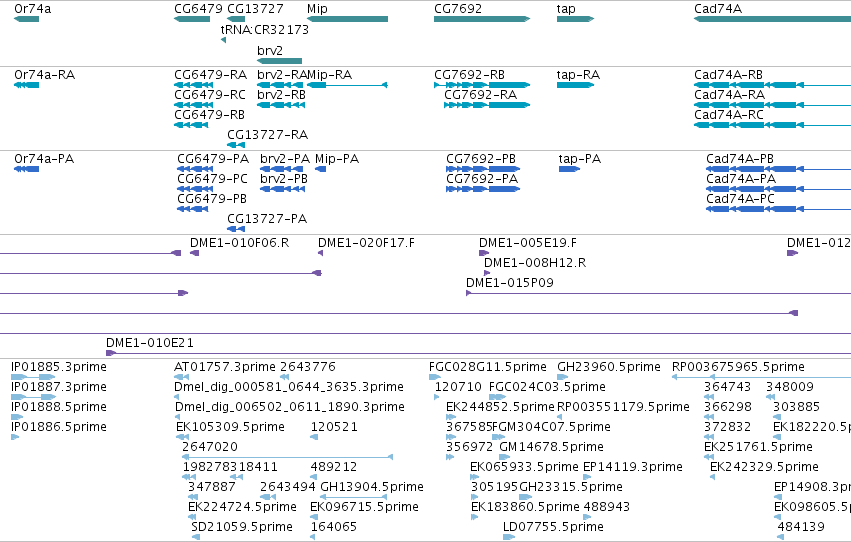
Task: Click protein tap-PA
Action: pyautogui.click(x=569, y=169)
